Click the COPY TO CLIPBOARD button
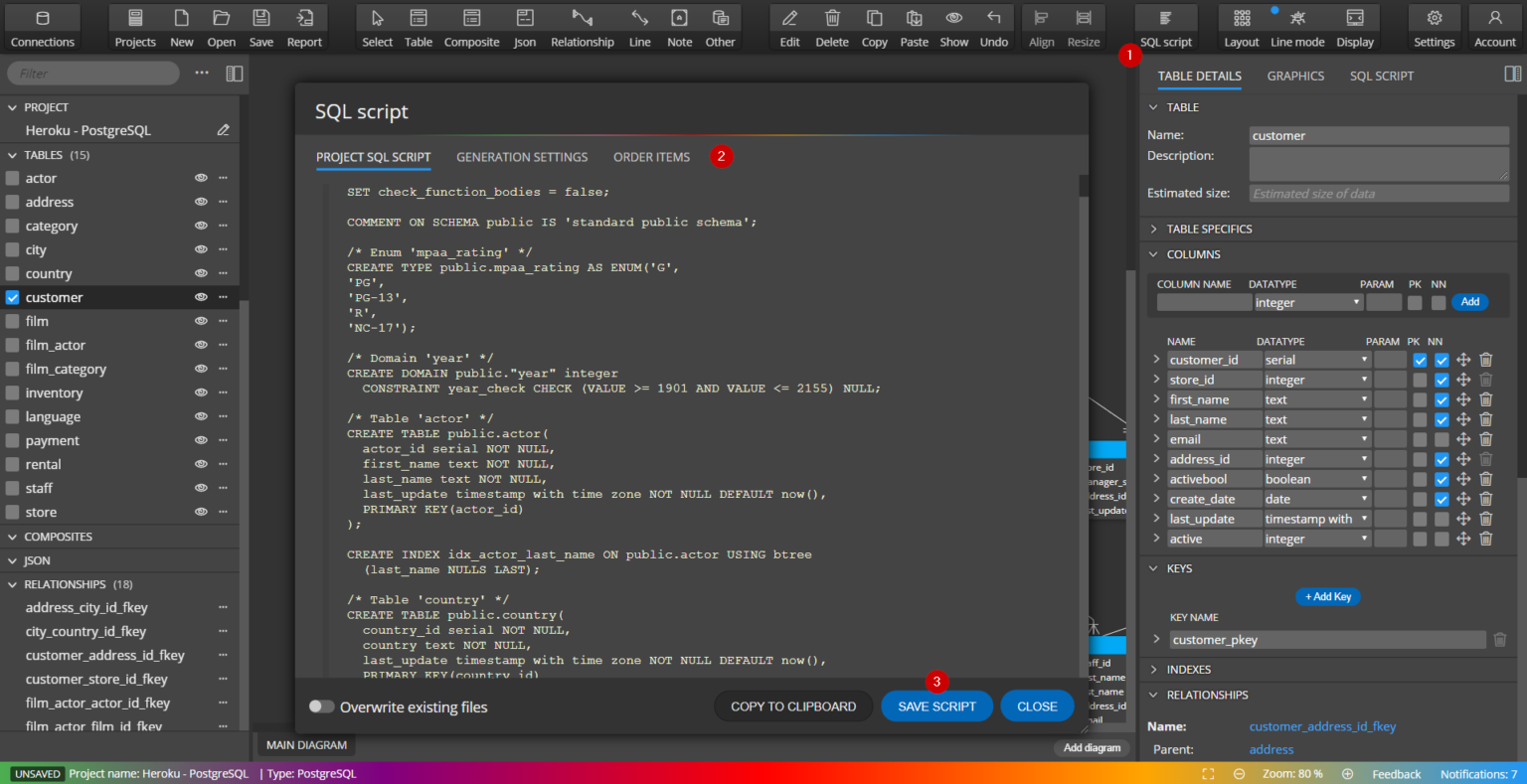Image resolution: width=1527 pixels, height=784 pixels. pos(792,706)
